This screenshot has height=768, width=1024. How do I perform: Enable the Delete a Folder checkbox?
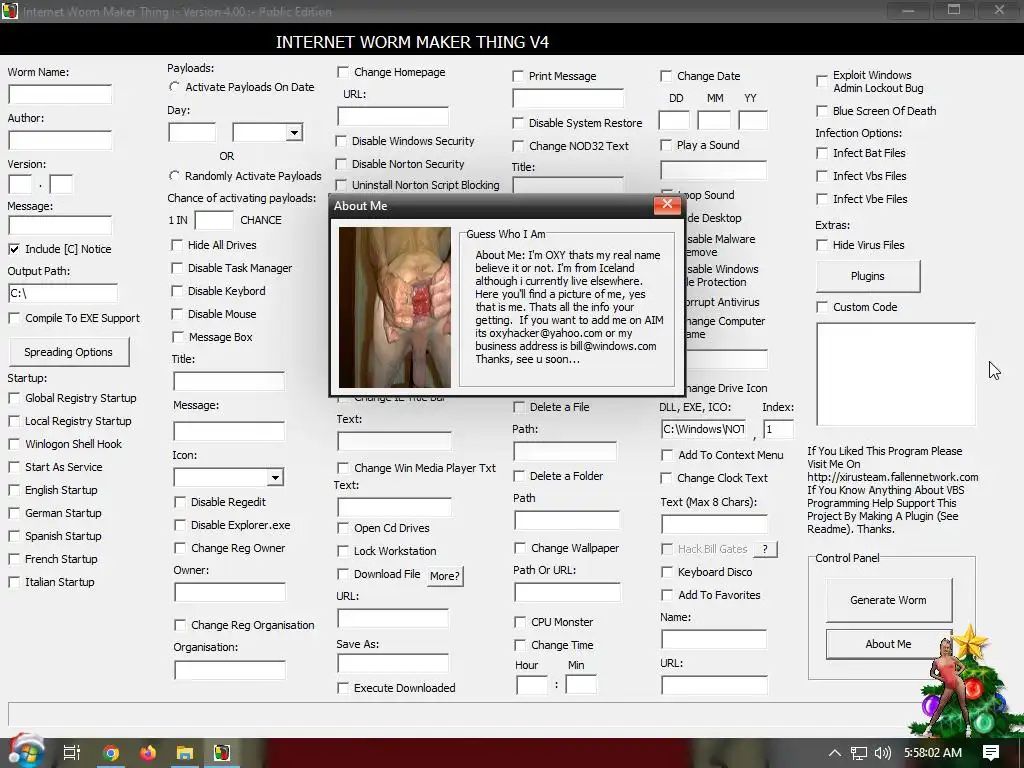click(x=519, y=476)
